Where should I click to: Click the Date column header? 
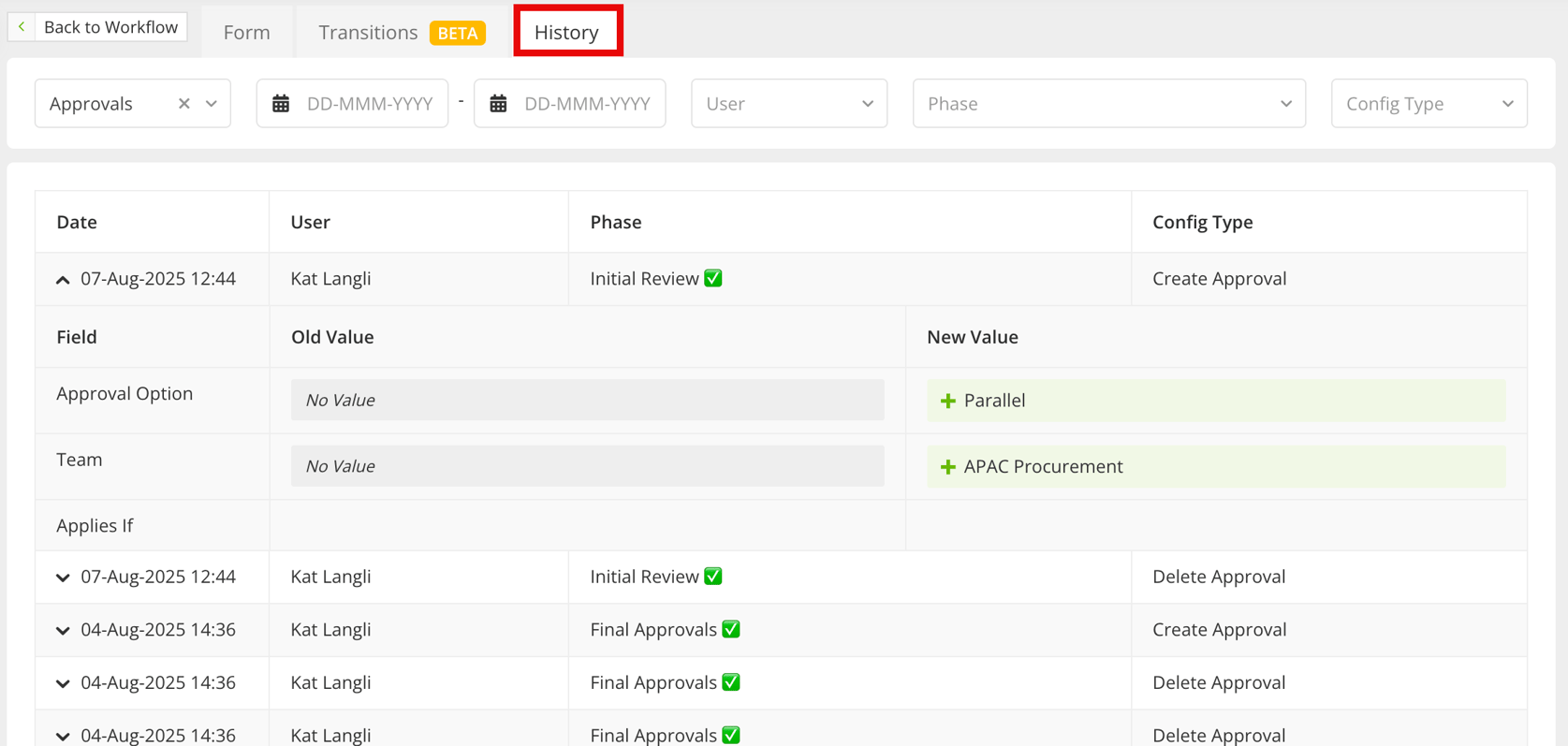point(77,222)
